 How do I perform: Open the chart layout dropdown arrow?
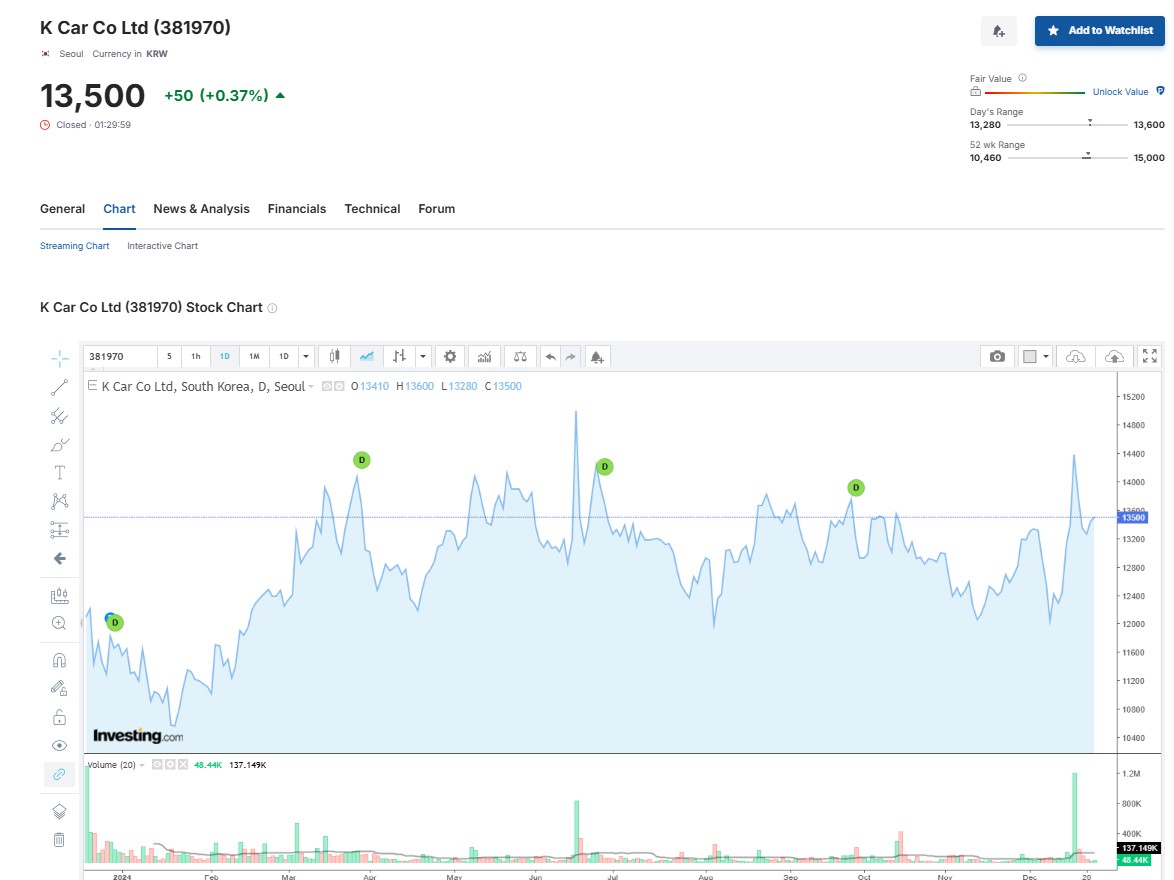[1046, 356]
